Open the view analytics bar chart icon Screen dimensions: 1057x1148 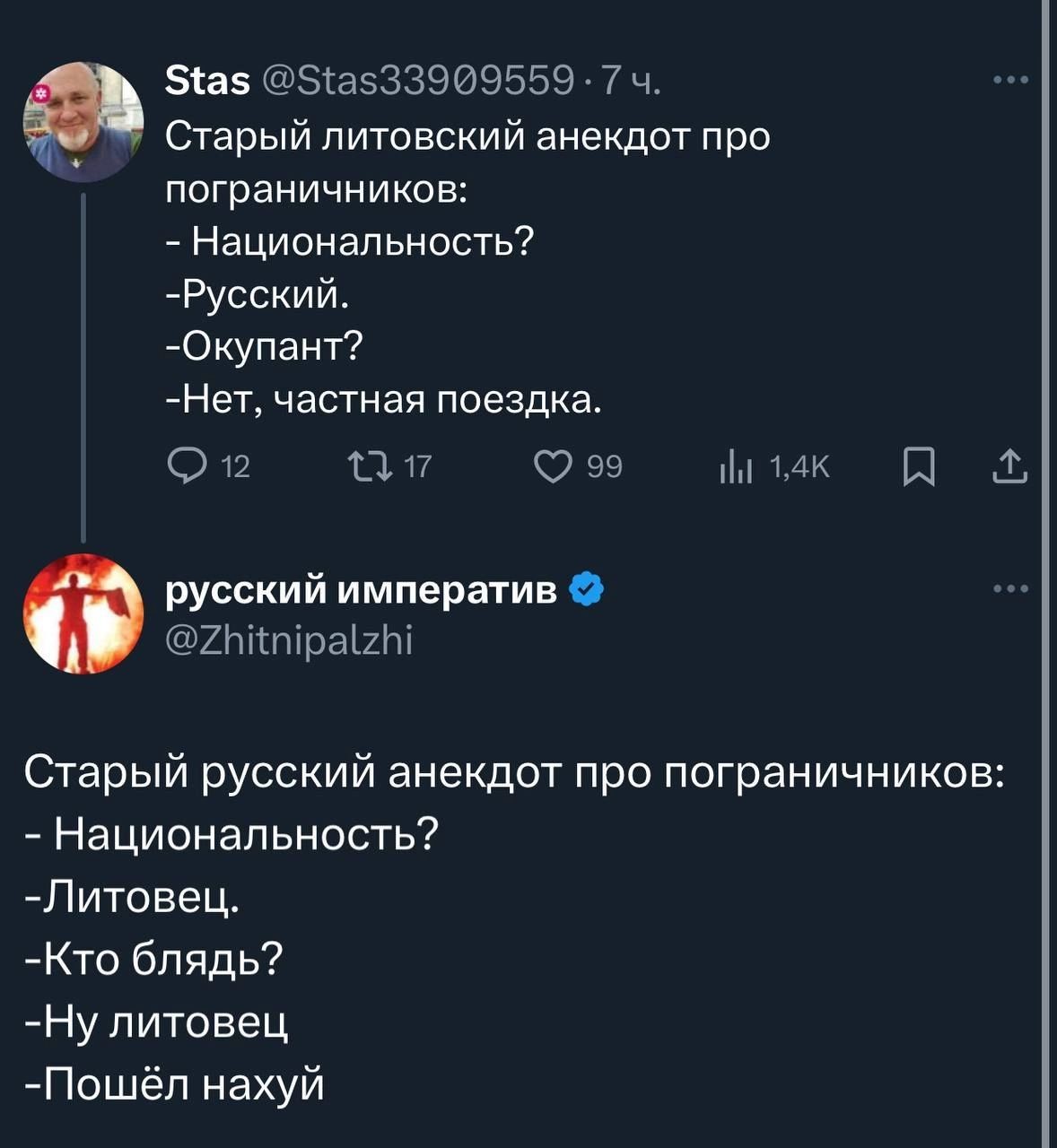click(734, 468)
